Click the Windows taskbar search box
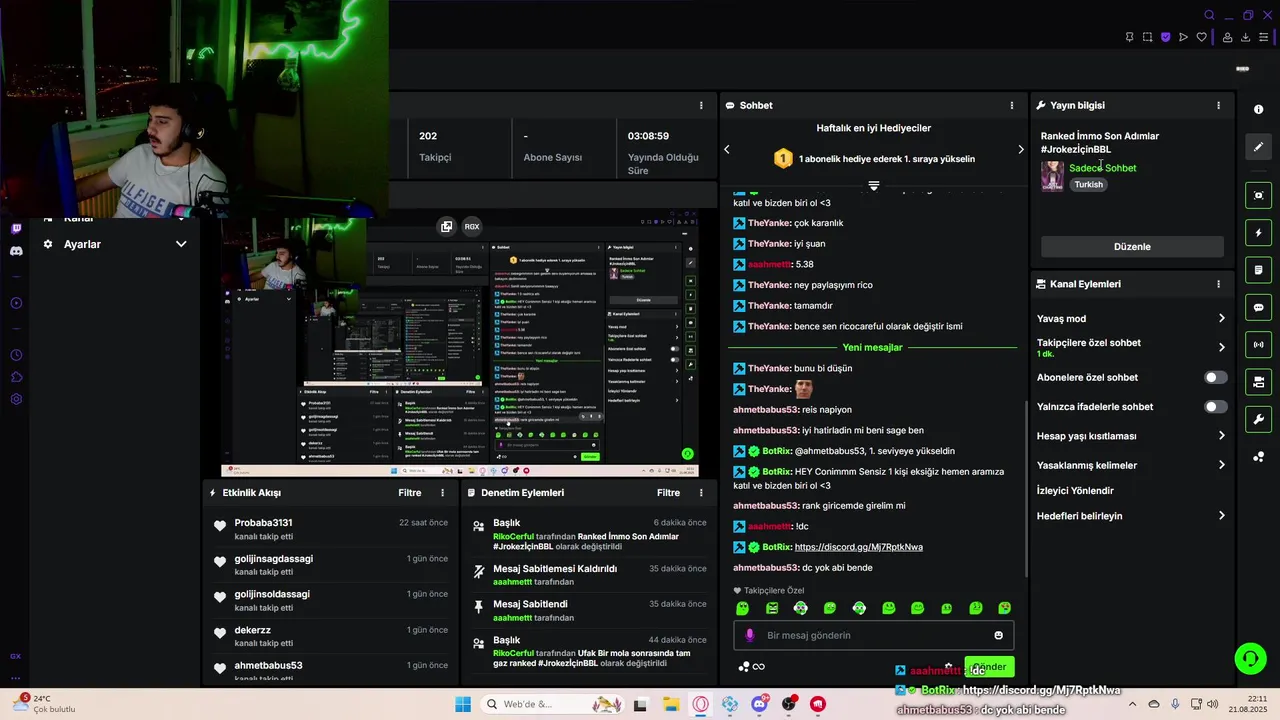1280x720 pixels. [x=554, y=704]
